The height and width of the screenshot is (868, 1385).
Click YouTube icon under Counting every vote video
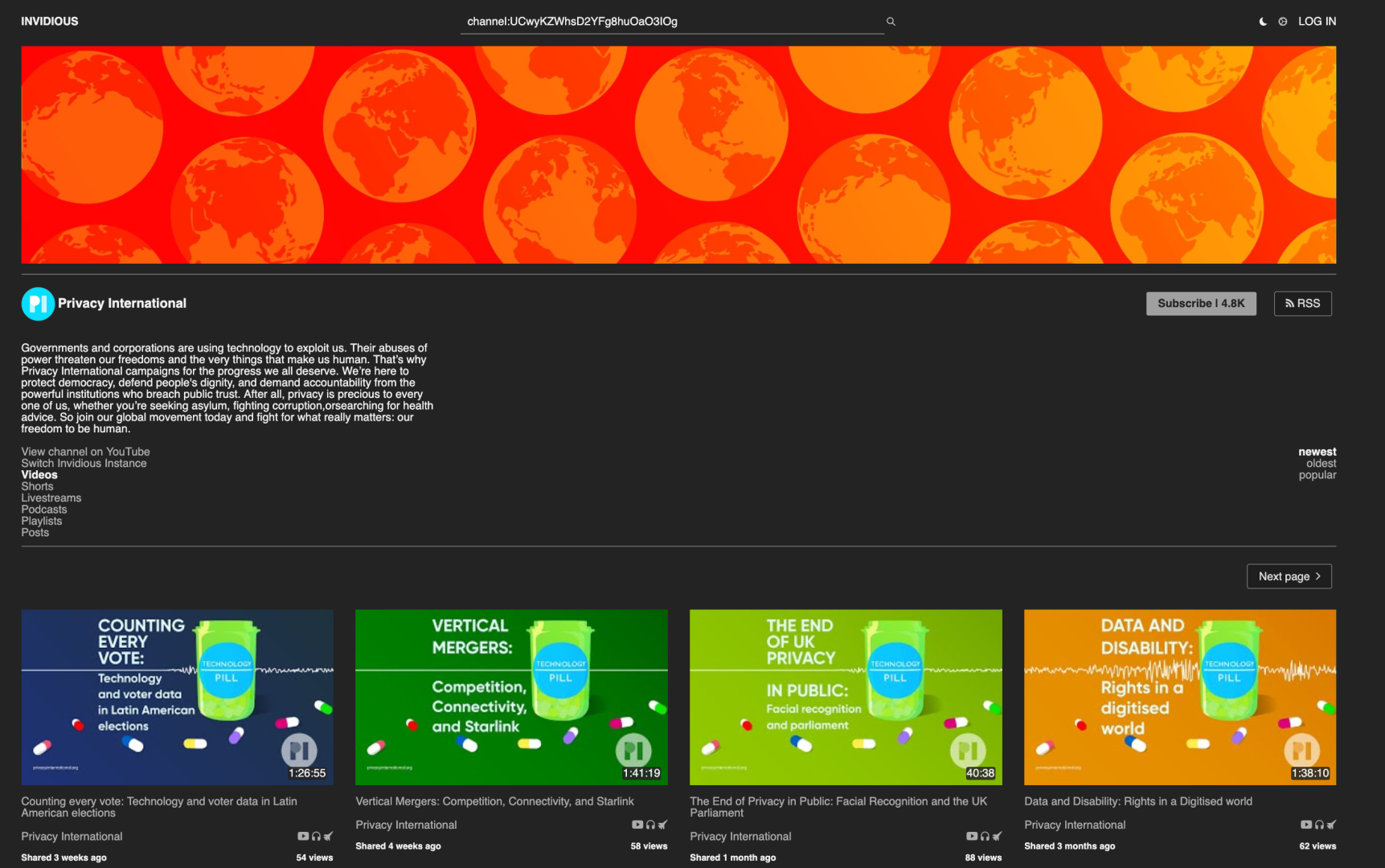click(x=303, y=836)
